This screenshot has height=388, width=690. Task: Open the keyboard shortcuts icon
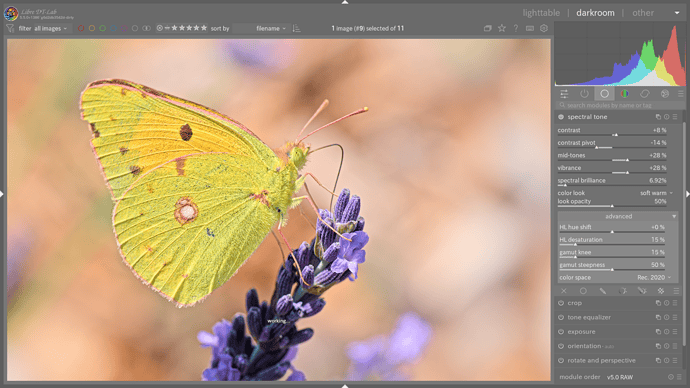(x=530, y=28)
